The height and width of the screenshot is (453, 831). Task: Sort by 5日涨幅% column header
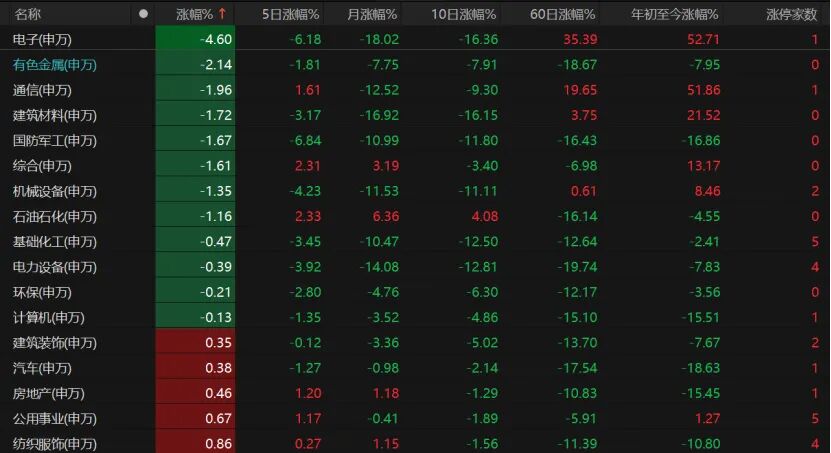click(x=290, y=14)
